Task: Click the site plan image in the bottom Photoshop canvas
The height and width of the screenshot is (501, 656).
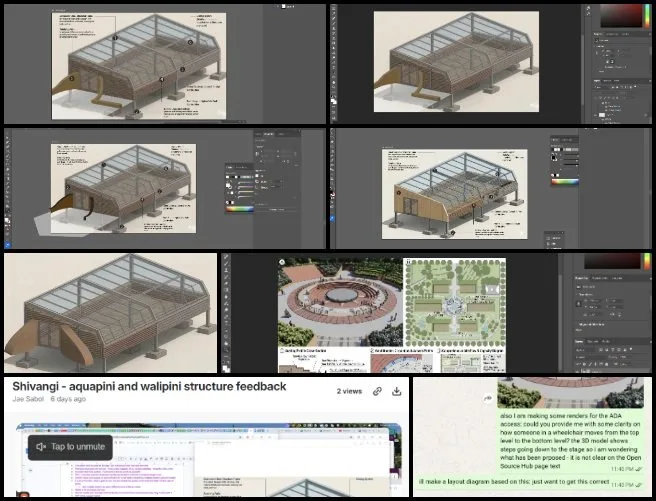Action: click(454, 303)
